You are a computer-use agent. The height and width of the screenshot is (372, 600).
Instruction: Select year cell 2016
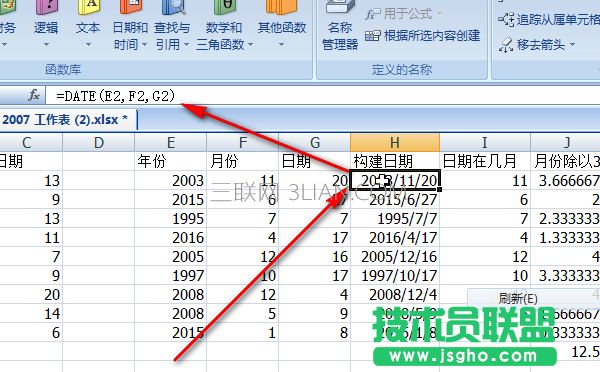[171, 238]
